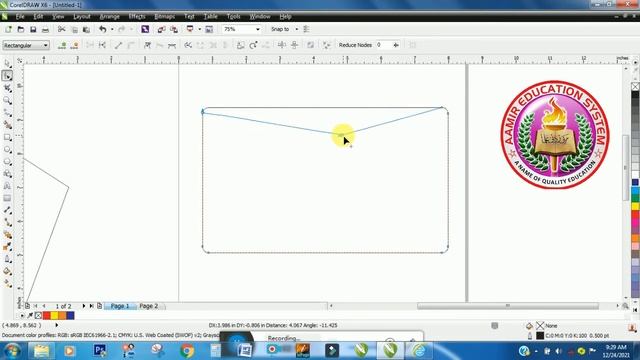
Task: Select the Text tool
Action: [7, 186]
